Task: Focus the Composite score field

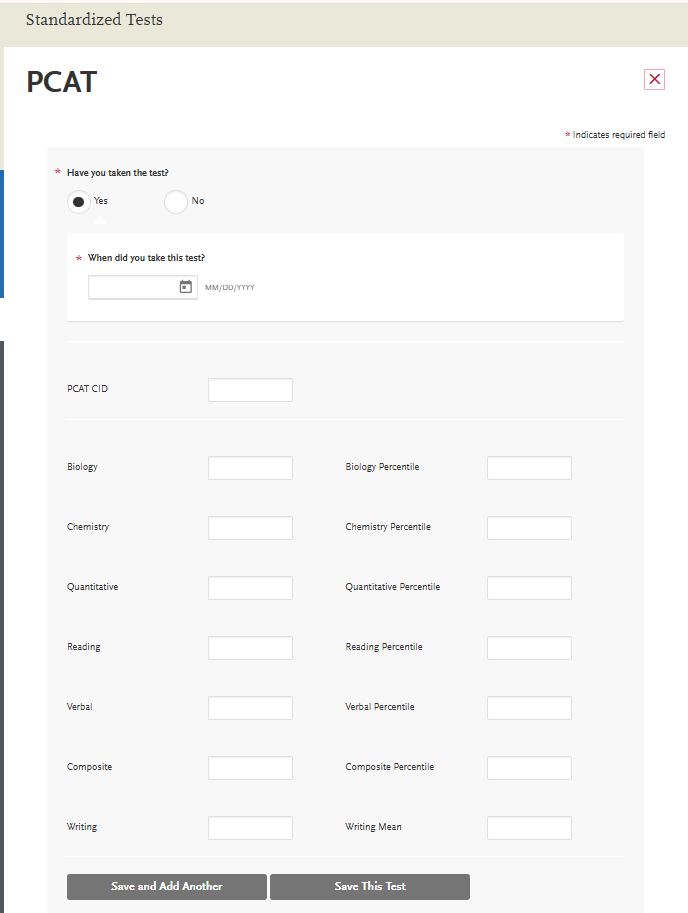Action: (x=250, y=767)
